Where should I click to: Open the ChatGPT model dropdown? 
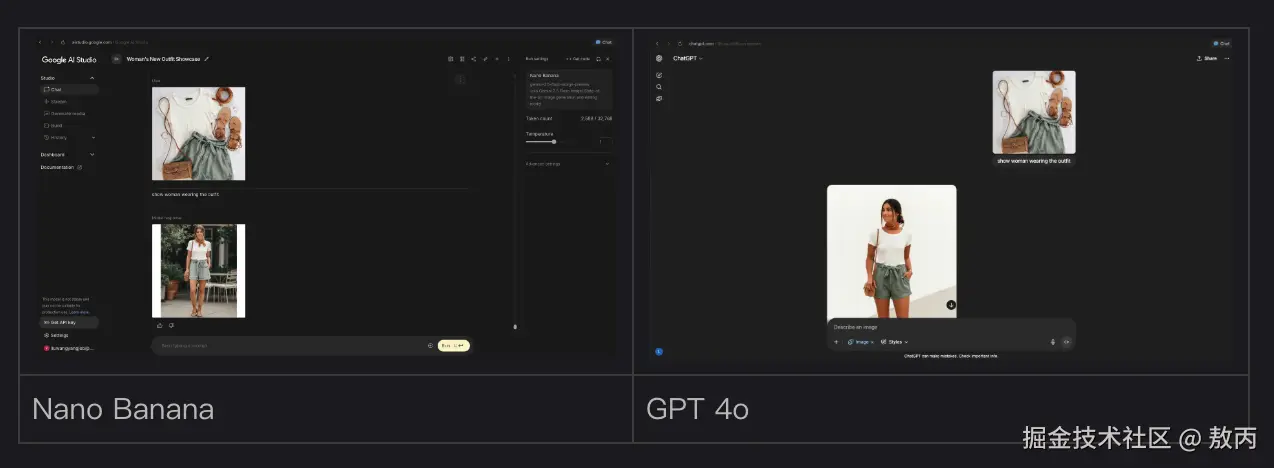pyautogui.click(x=688, y=58)
